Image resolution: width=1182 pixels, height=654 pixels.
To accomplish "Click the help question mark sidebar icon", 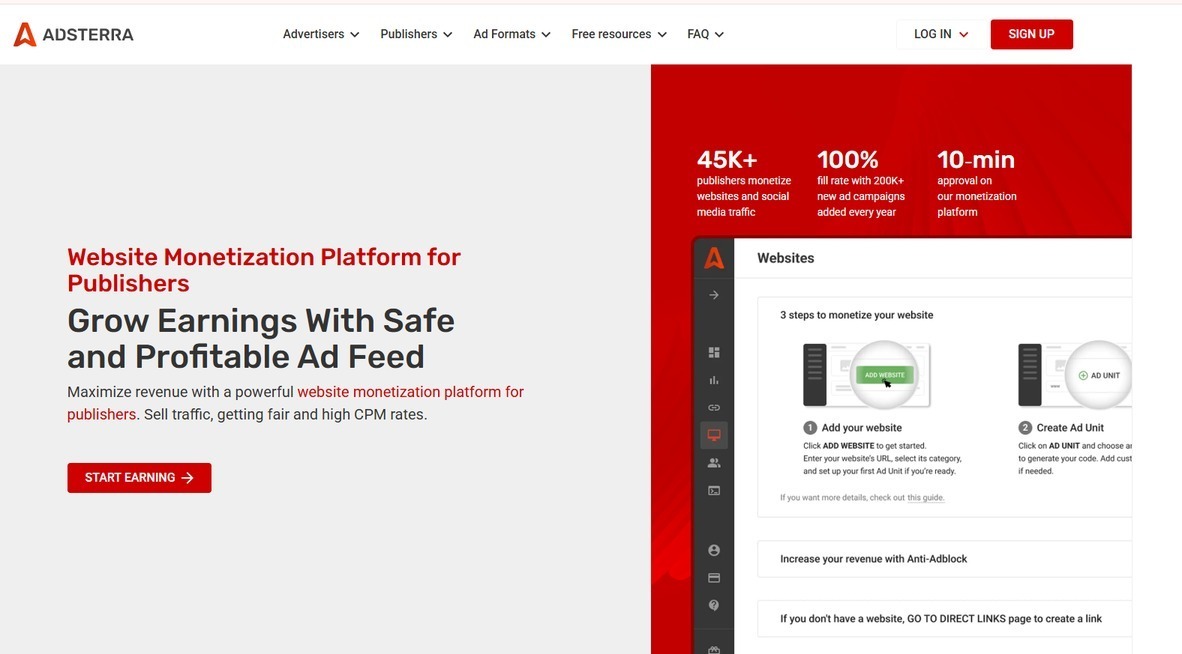I will click(x=714, y=606).
